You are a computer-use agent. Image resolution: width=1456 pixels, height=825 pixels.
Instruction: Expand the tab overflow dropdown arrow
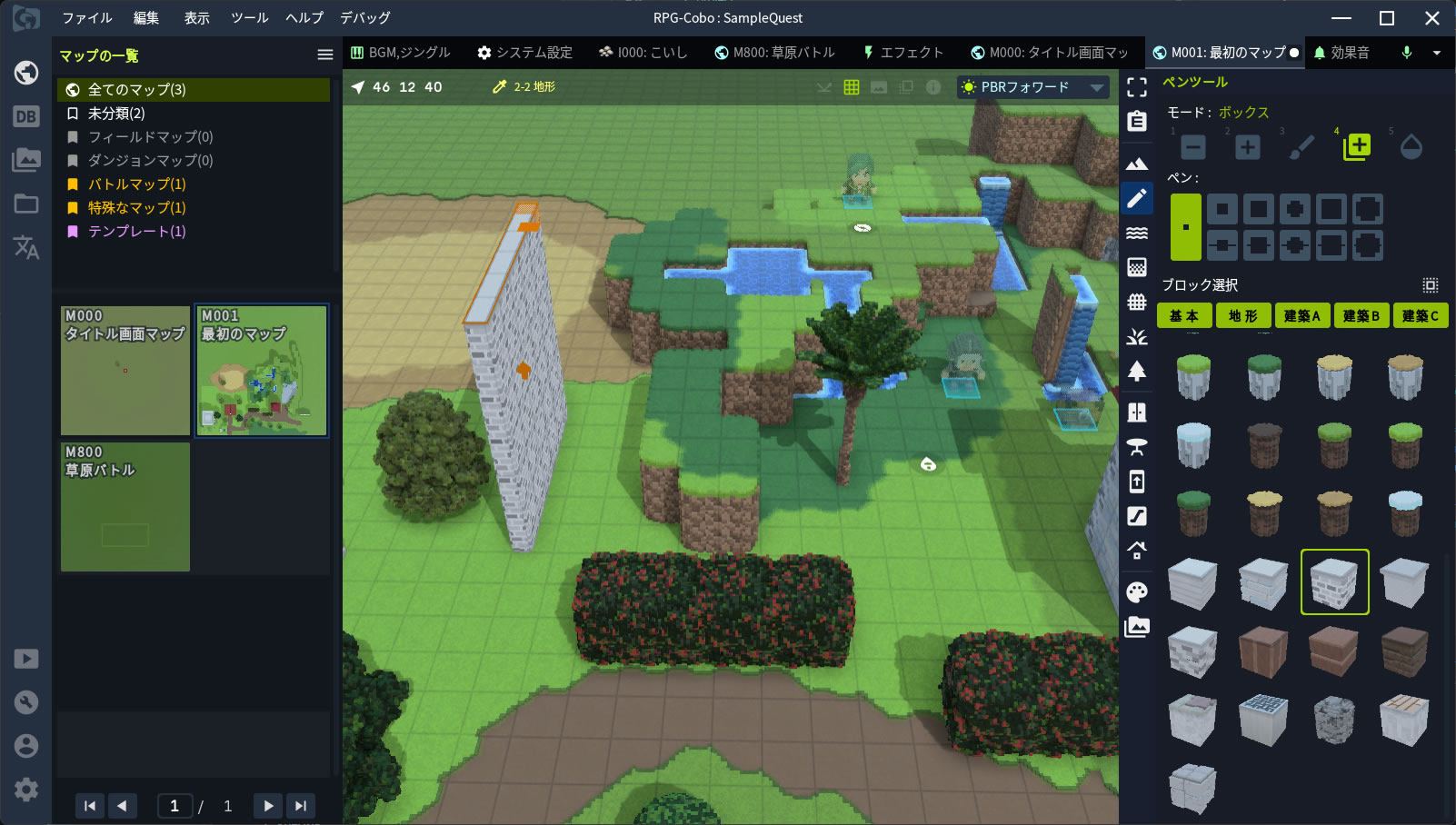pyautogui.click(x=1437, y=53)
